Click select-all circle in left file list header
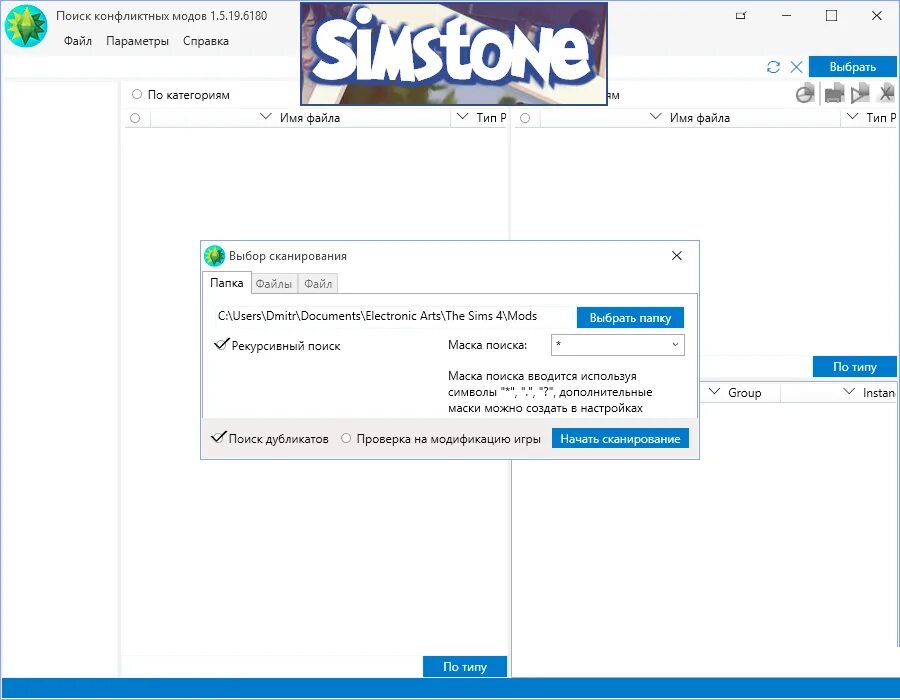Image resolution: width=900 pixels, height=700 pixels. (x=135, y=118)
